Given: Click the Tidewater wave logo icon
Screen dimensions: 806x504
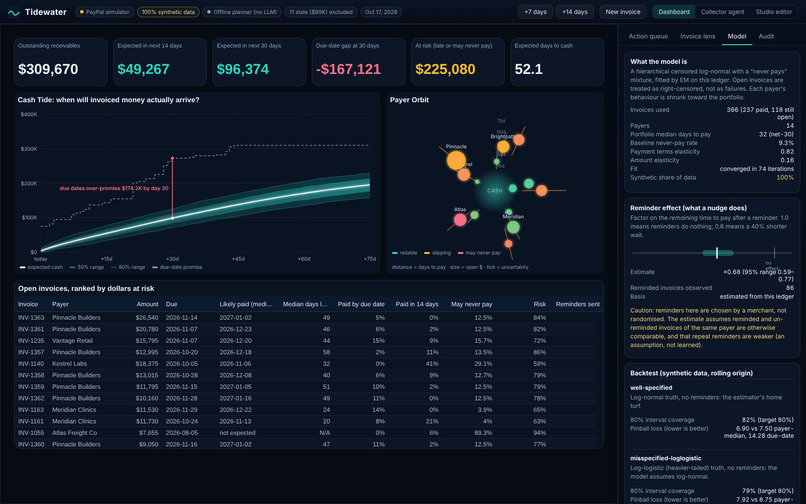Looking at the screenshot, I should 14,12.
